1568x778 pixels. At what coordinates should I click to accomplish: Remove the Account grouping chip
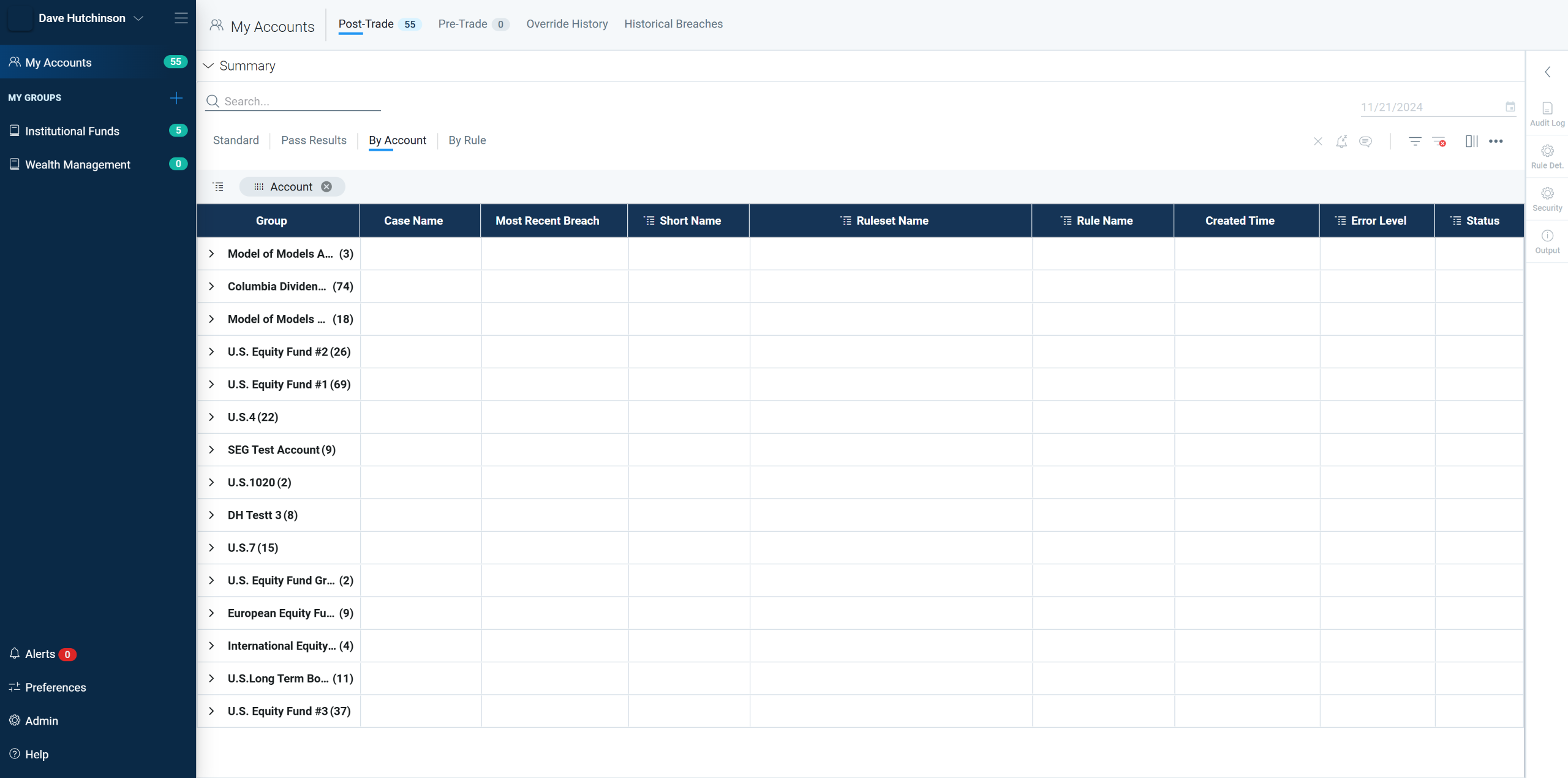click(x=327, y=187)
